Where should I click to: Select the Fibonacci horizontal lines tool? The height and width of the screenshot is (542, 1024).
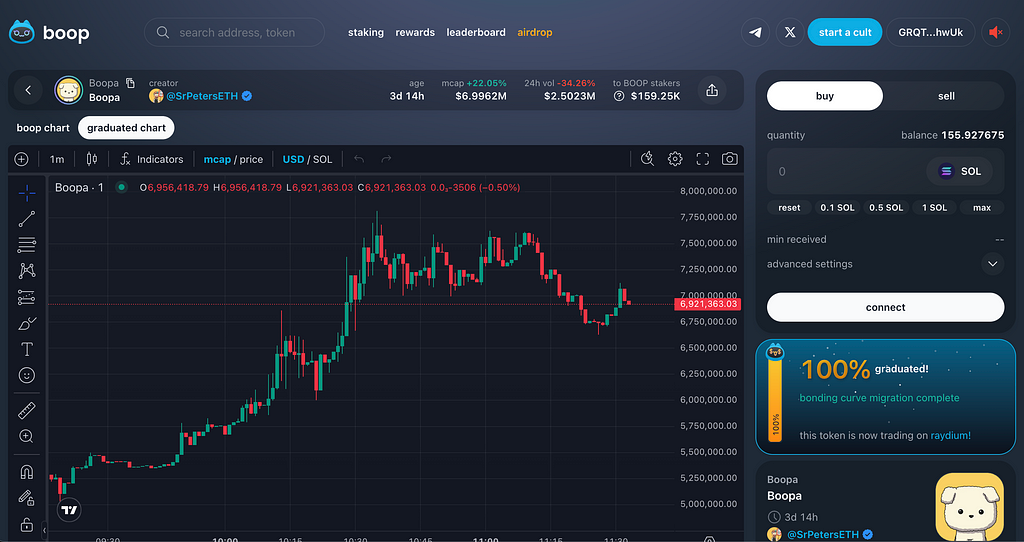27,245
